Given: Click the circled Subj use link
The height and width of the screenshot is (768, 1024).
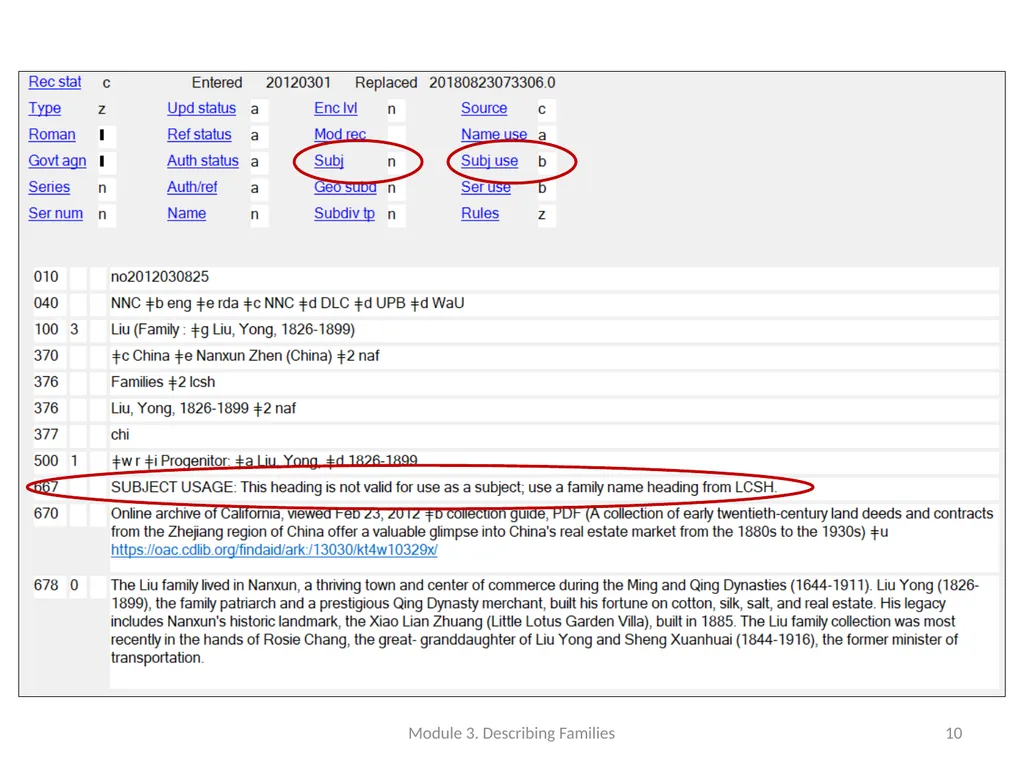Looking at the screenshot, I should click(489, 161).
